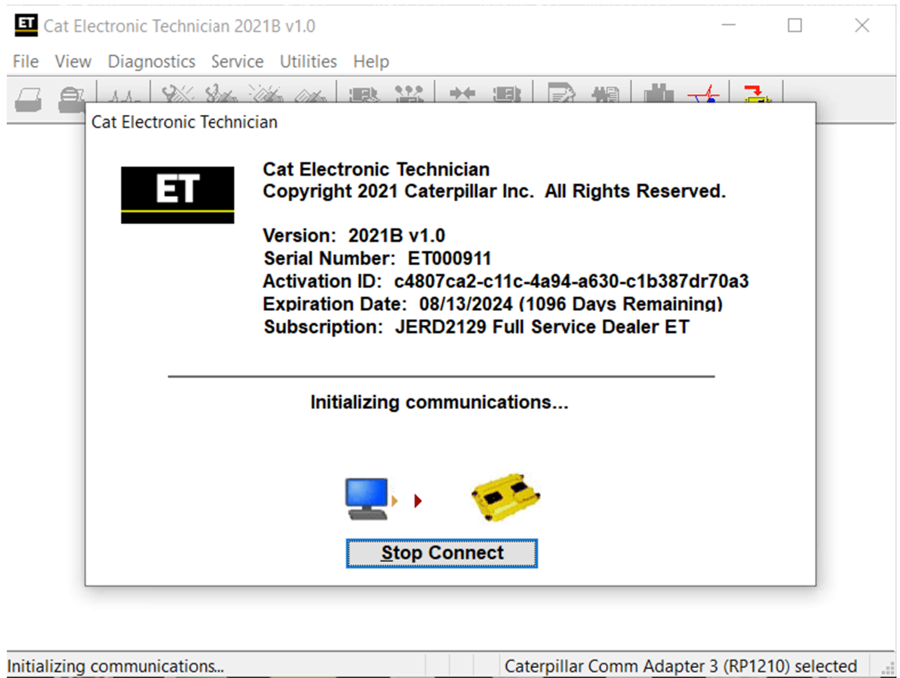Click the gray factory-shaped toolbar icon

point(658,93)
